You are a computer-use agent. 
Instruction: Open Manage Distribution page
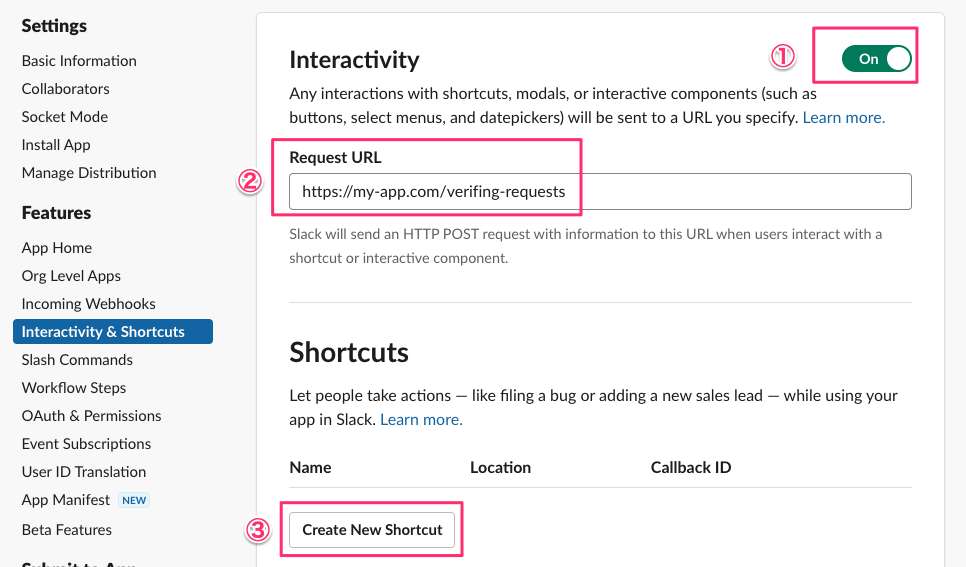[x=89, y=173]
